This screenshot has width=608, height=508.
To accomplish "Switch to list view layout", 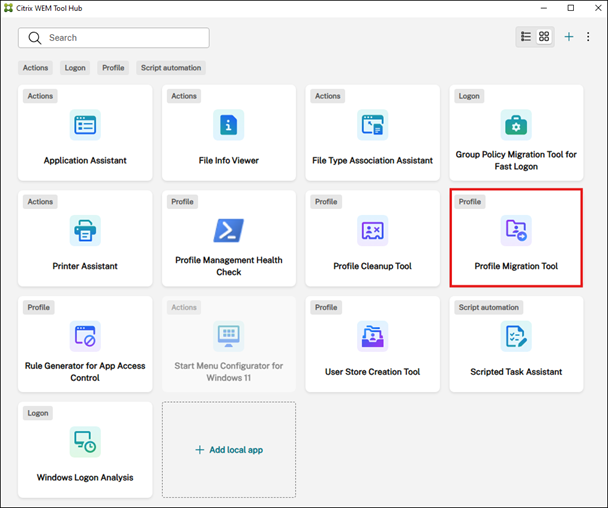I will pyautogui.click(x=526, y=37).
